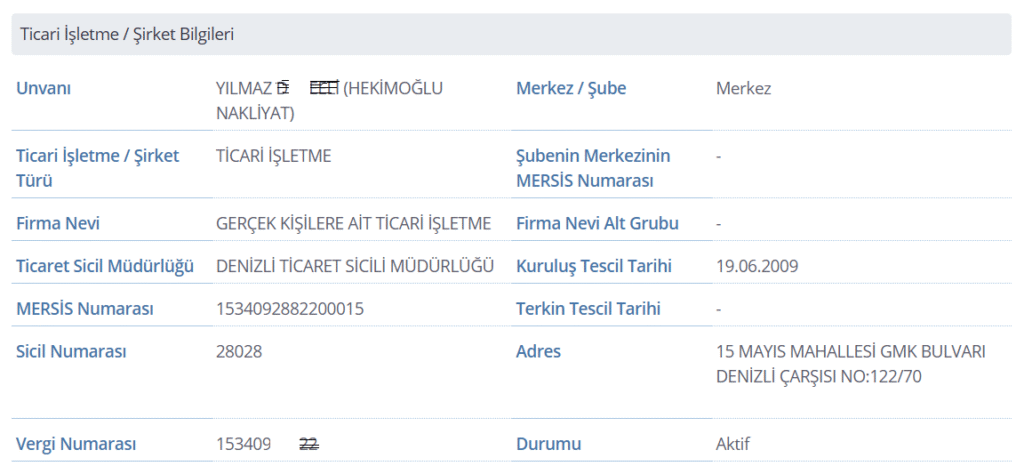Select the company title text beside Unvanı

click(328, 100)
